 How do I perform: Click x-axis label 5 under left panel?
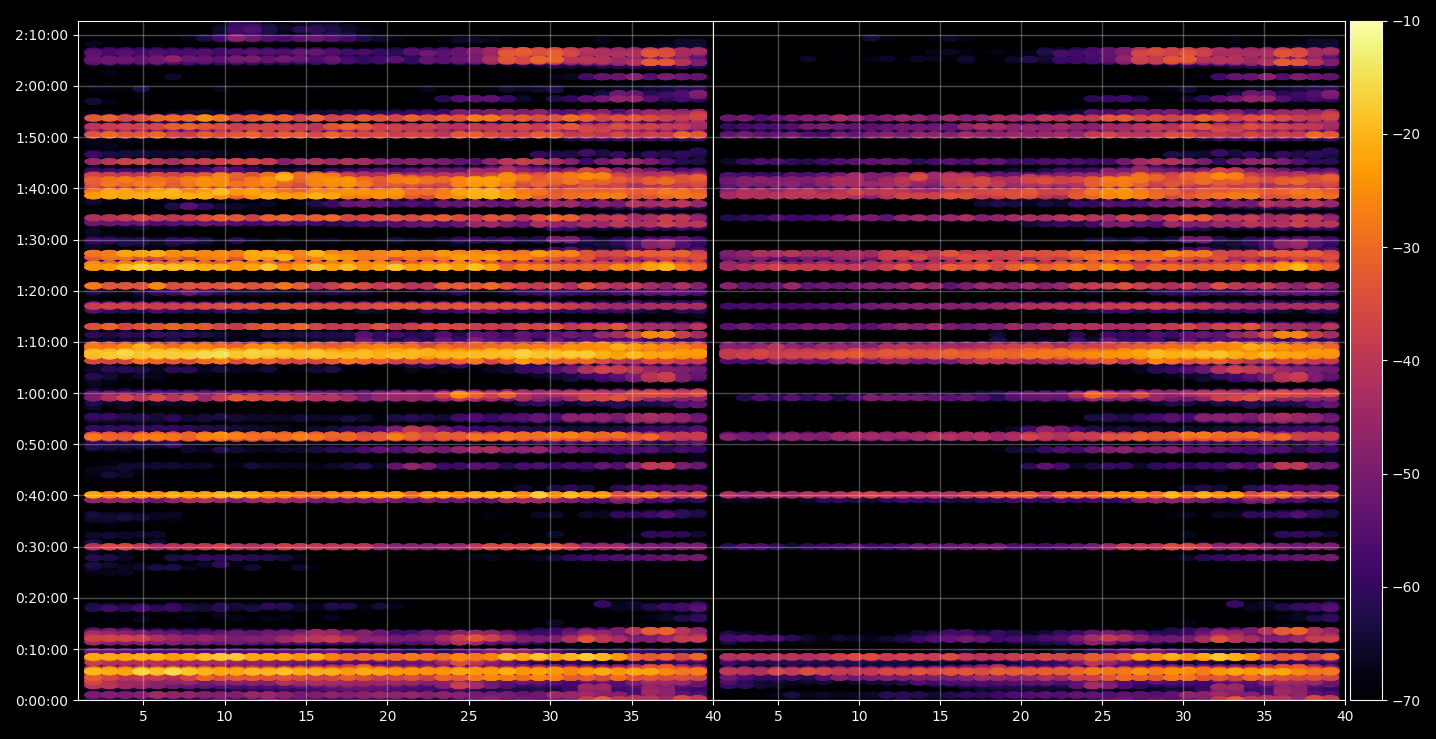(143, 716)
